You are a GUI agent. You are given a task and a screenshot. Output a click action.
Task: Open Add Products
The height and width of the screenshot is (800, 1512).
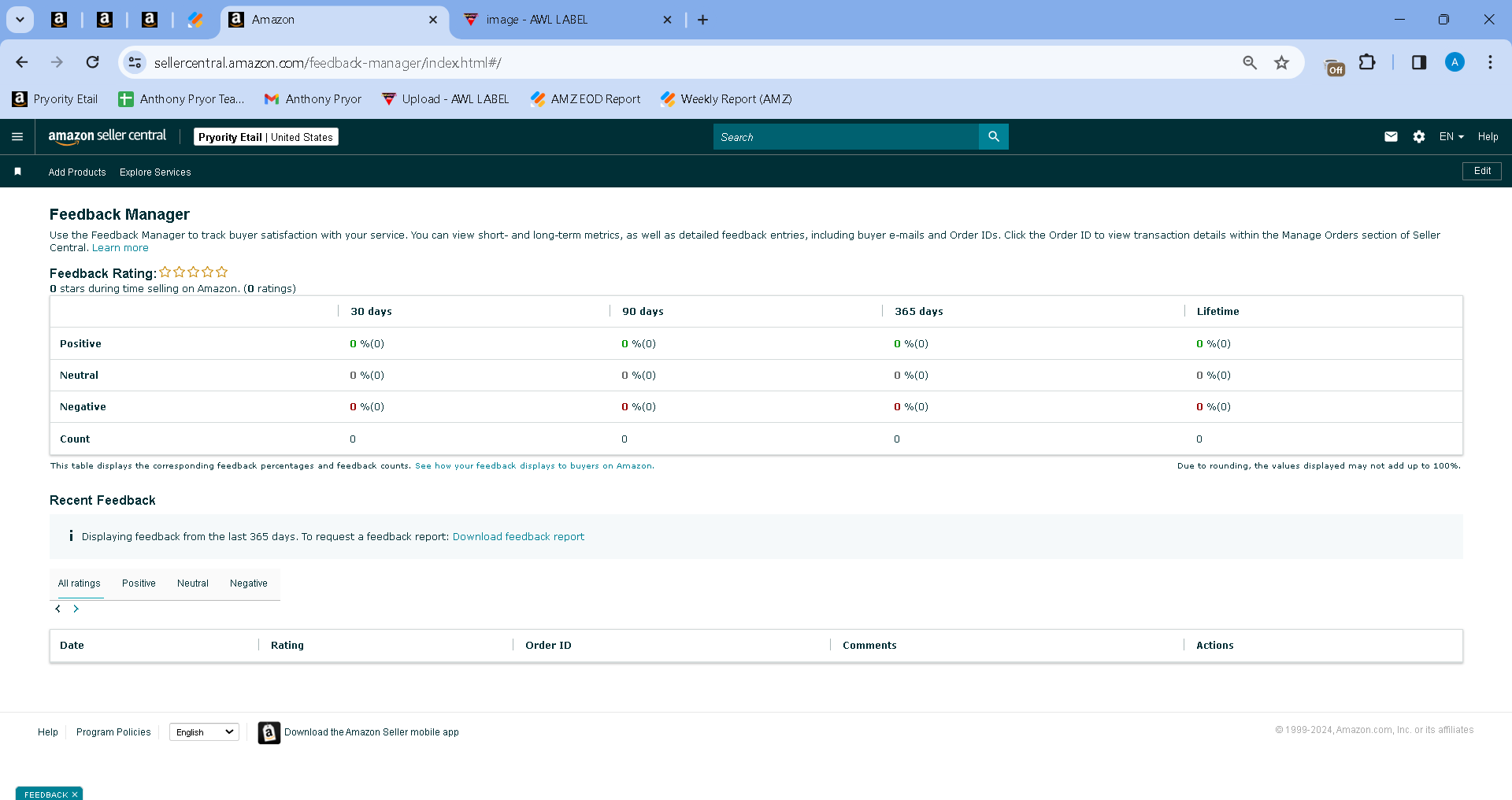[77, 172]
